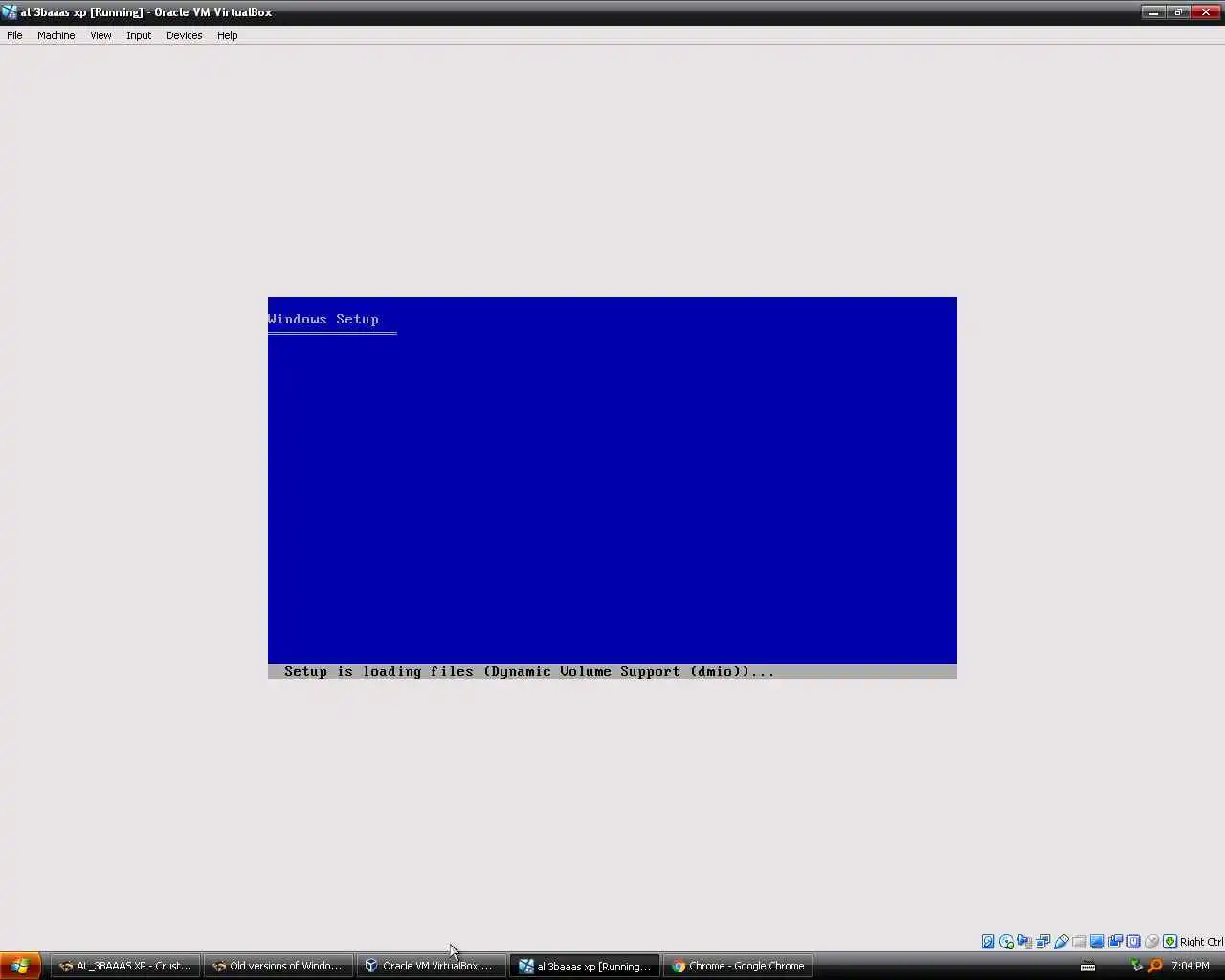Open the Help menu

click(227, 35)
